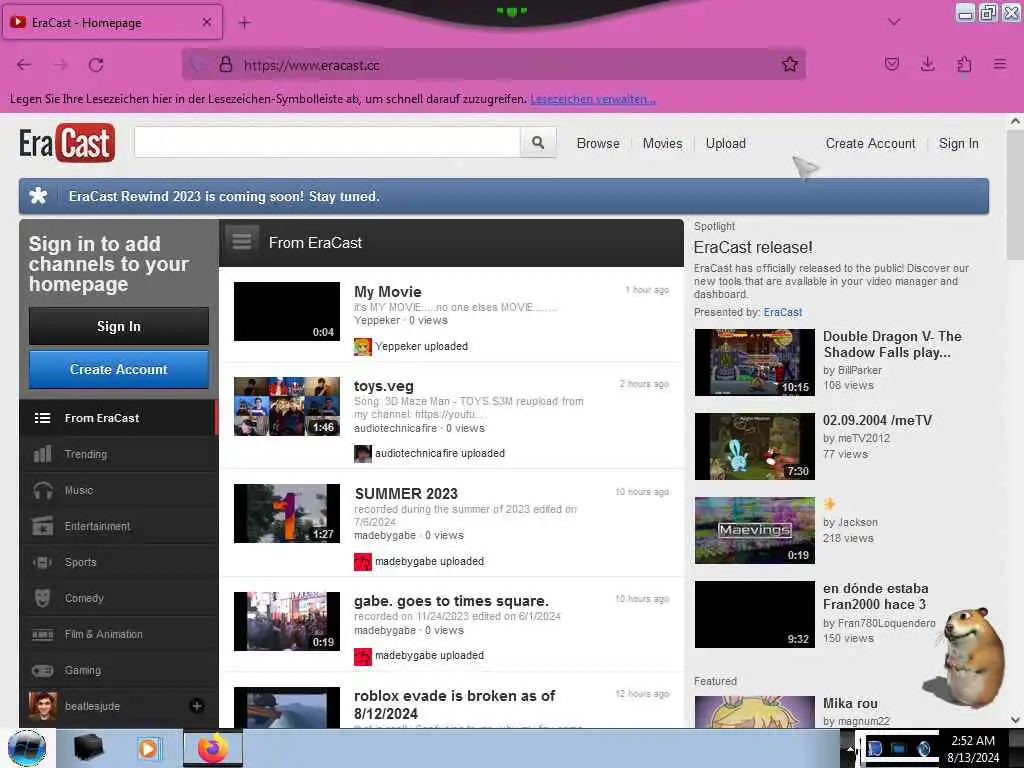1024x768 pixels.
Task: Open the EraCast presenter link in Spotlight
Action: pos(782,312)
